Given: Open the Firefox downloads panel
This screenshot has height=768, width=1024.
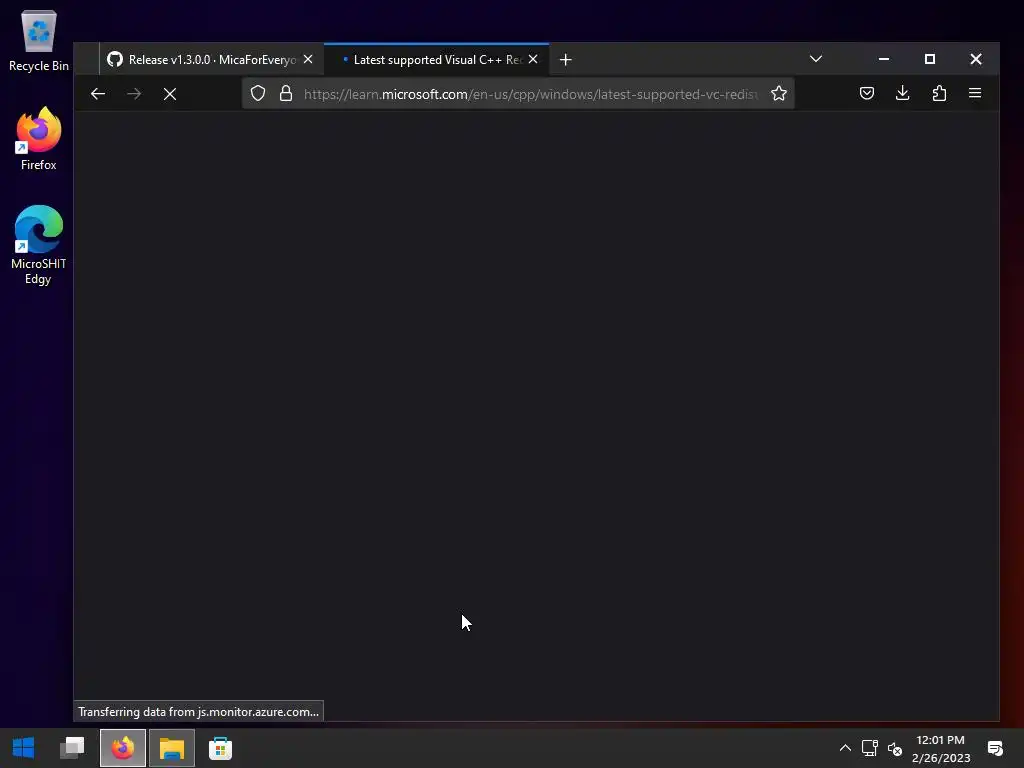Looking at the screenshot, I should click(x=903, y=93).
